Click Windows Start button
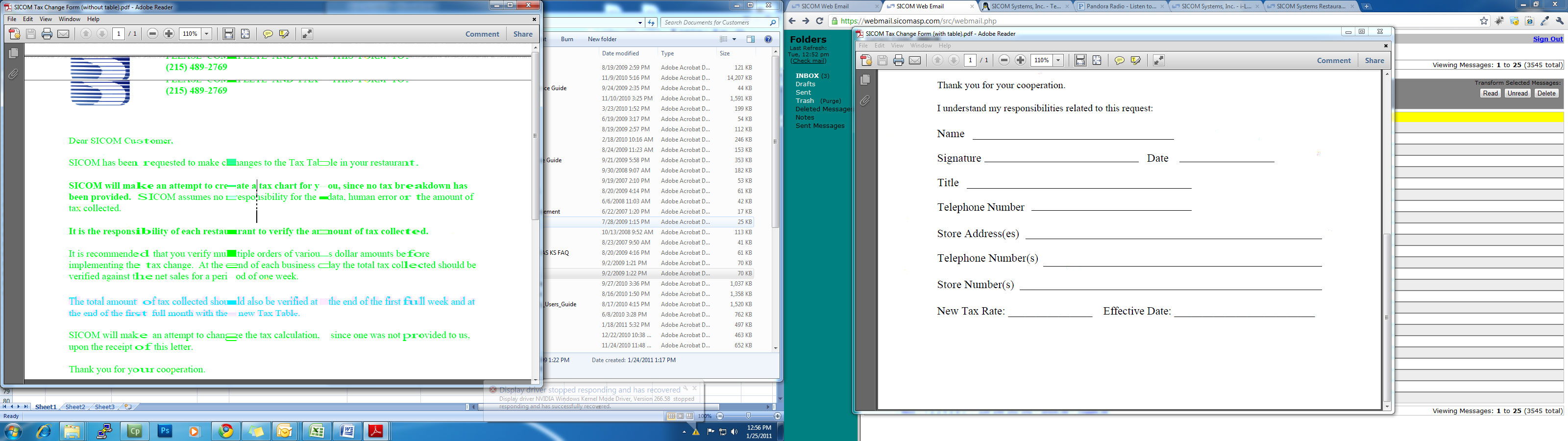 (x=13, y=431)
